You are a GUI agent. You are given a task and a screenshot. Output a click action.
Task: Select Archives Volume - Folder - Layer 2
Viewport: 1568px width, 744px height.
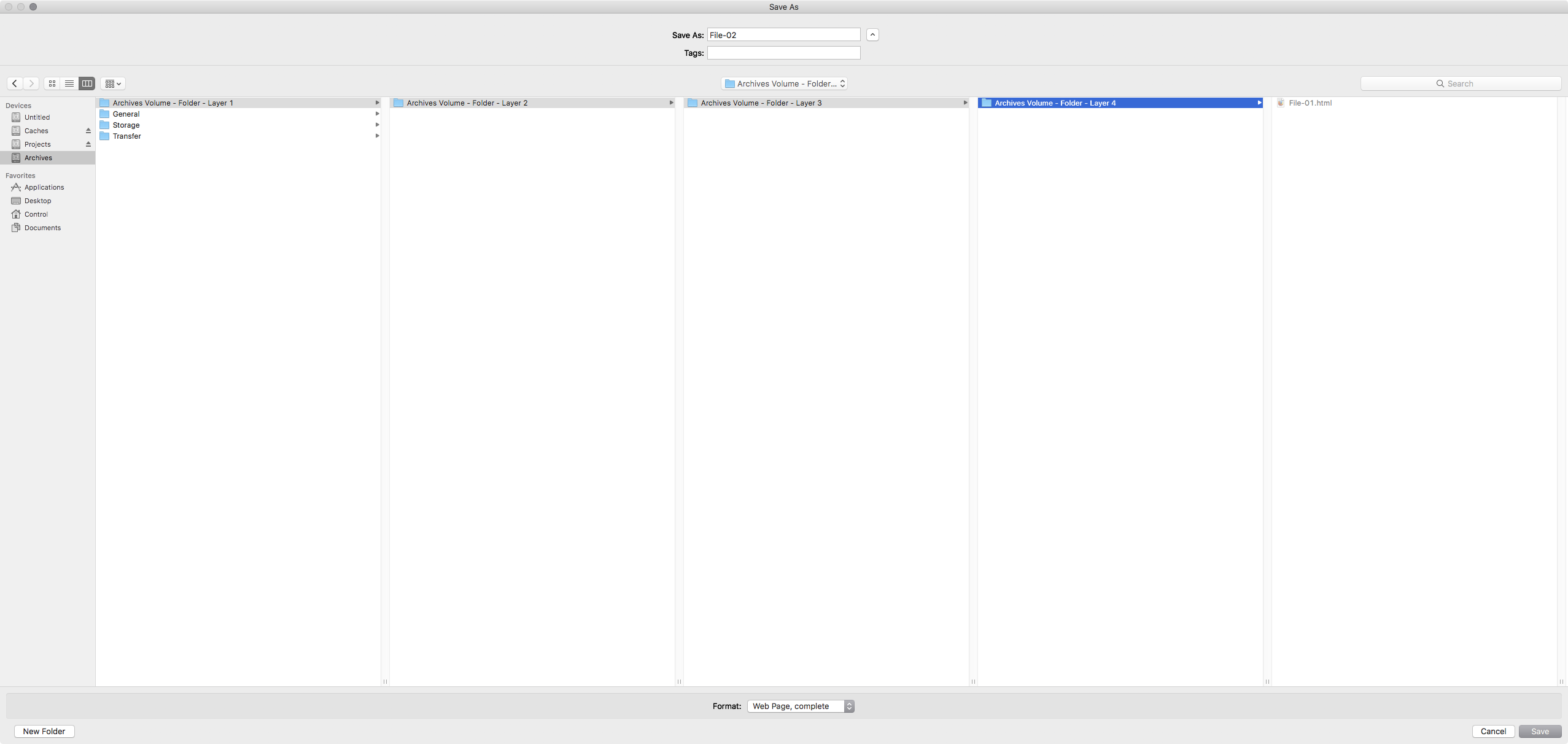pyautogui.click(x=532, y=103)
